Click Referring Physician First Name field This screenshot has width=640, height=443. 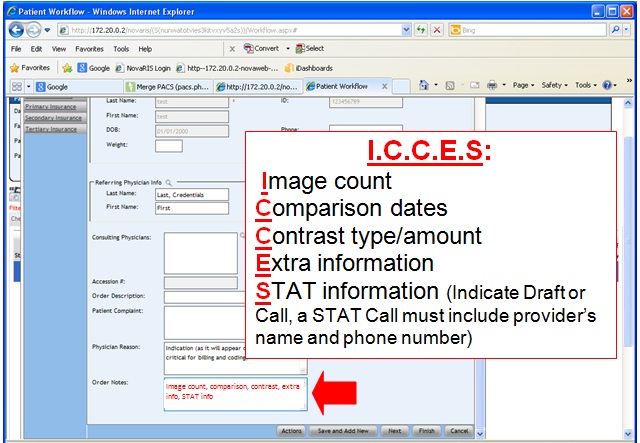[x=192, y=208]
